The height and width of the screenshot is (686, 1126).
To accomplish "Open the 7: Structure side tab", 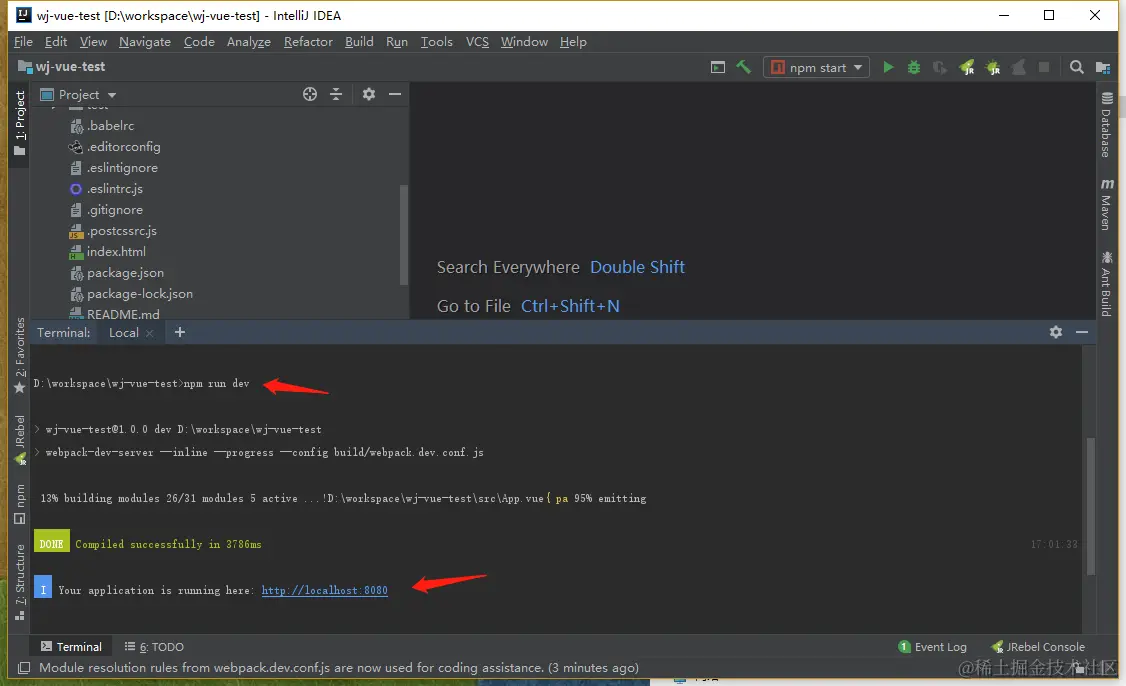I will (x=19, y=583).
